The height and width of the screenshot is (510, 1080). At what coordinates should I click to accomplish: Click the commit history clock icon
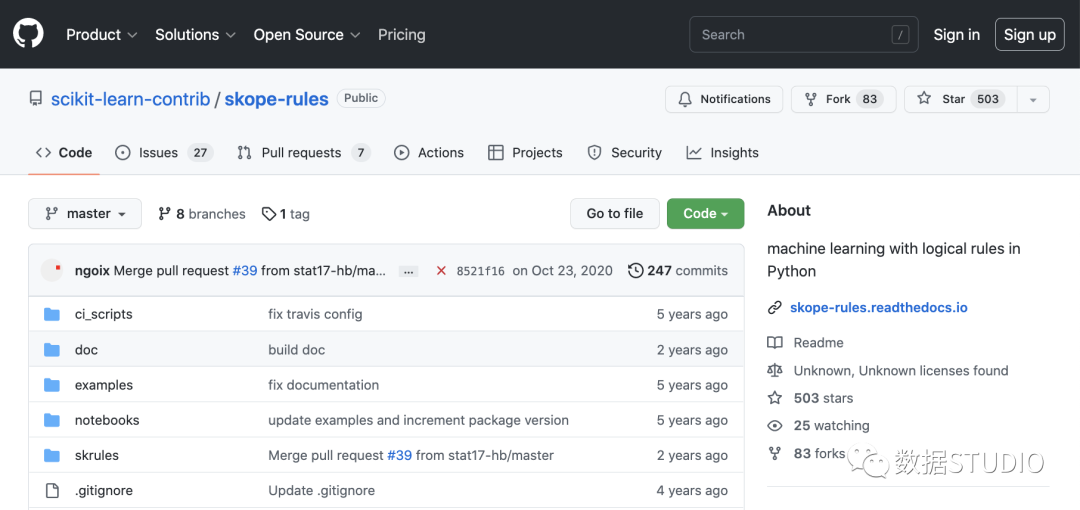click(x=635, y=270)
